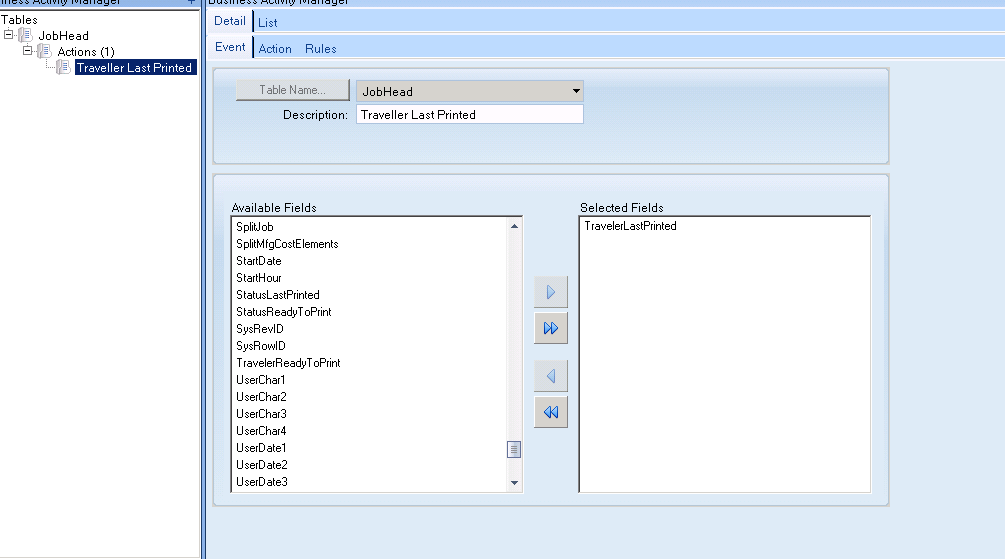Select UserDate1 in Available Fields
This screenshot has width=1005, height=559.
point(261,448)
